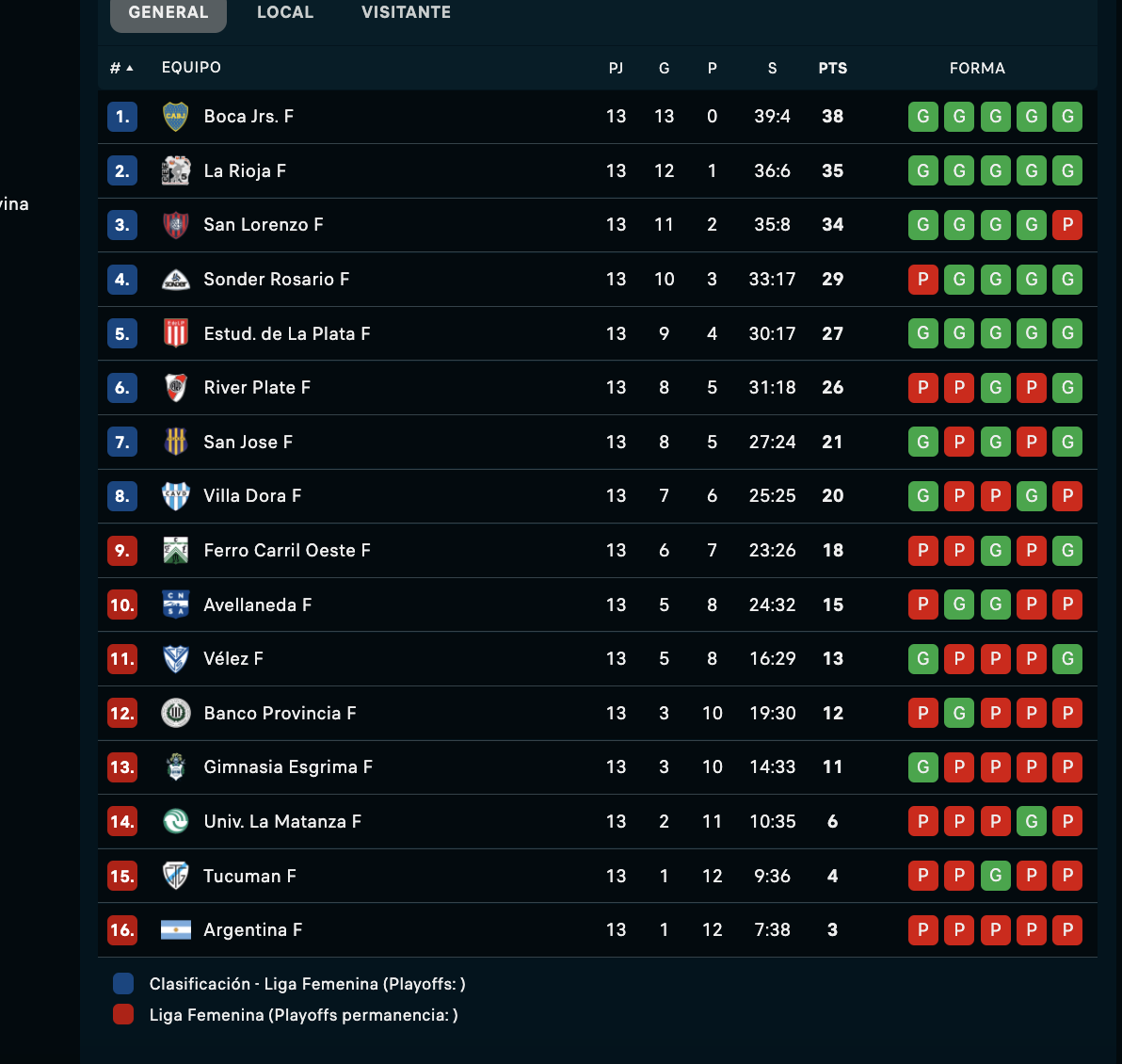This screenshot has height=1064, width=1122.
Task: Click the Vélez F team crest
Action: [176, 659]
